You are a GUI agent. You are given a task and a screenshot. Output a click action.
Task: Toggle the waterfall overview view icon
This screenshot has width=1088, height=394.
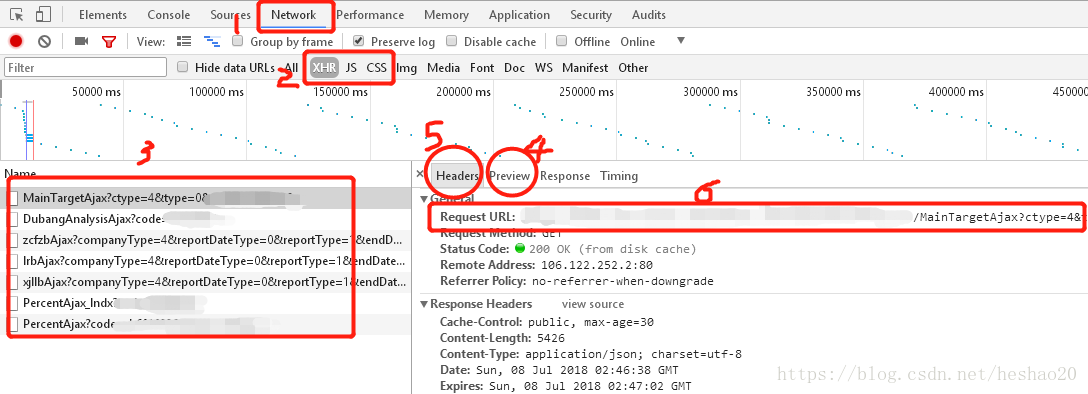pyautogui.click(x=212, y=42)
